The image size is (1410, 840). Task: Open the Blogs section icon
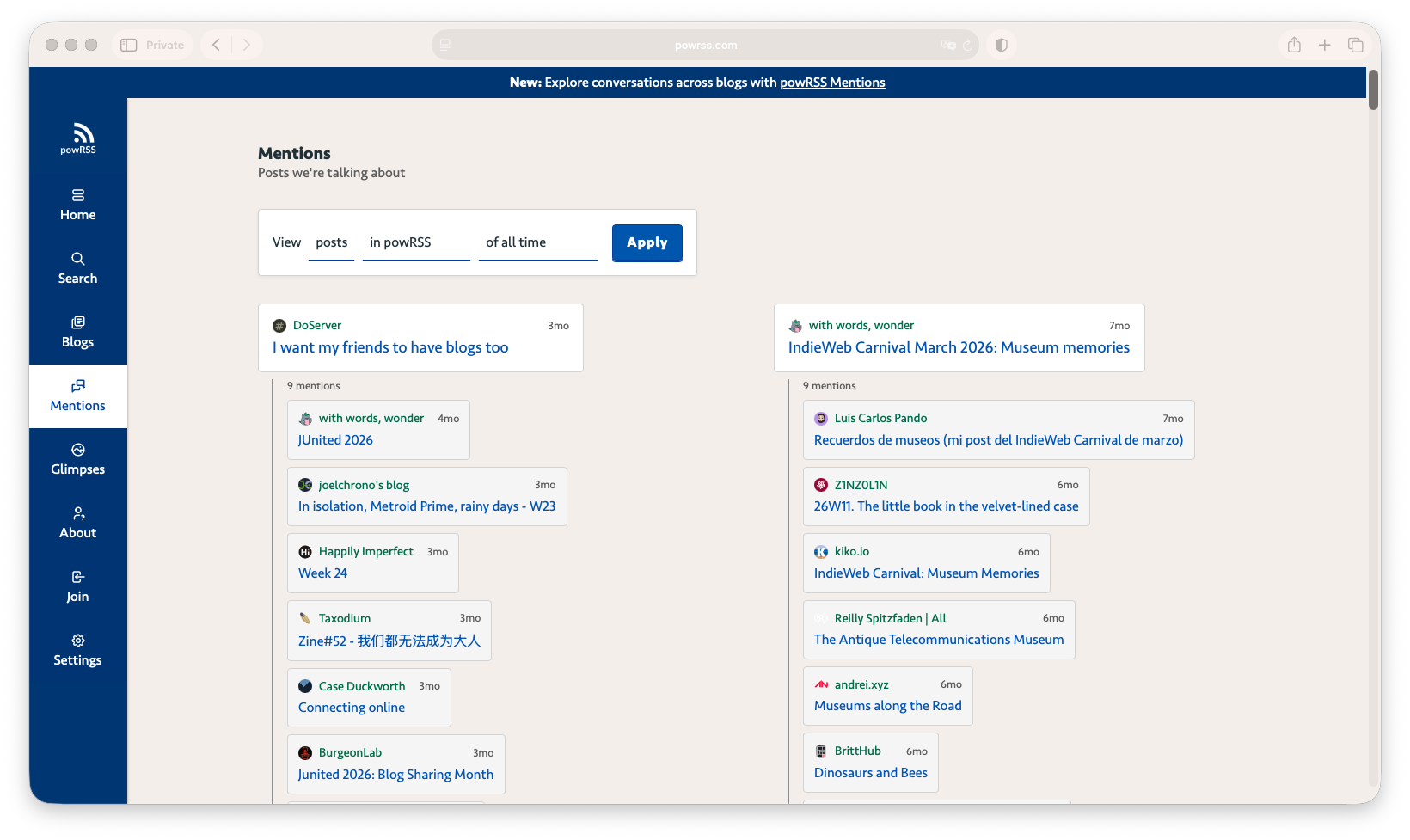click(78, 322)
